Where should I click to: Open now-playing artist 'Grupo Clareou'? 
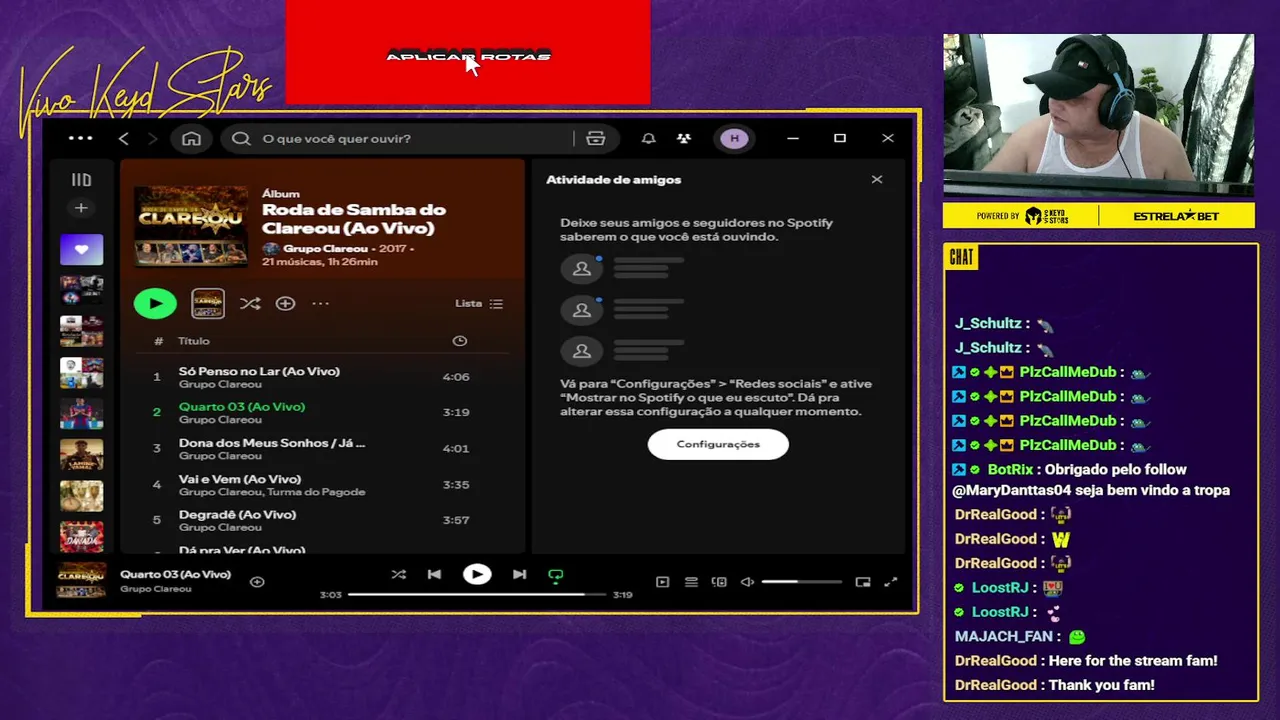(x=156, y=589)
